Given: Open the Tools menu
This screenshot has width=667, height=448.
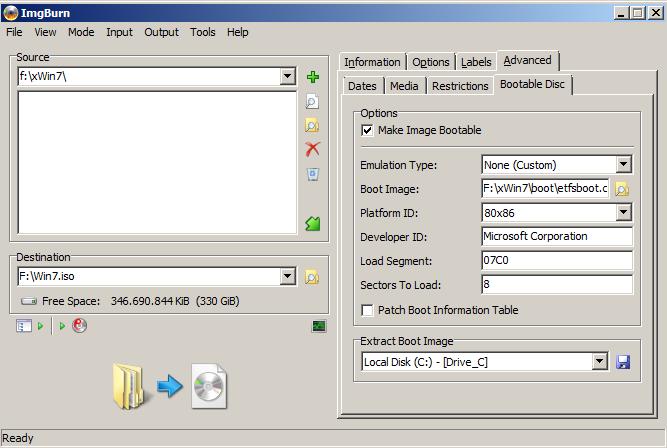Looking at the screenshot, I should (202, 32).
